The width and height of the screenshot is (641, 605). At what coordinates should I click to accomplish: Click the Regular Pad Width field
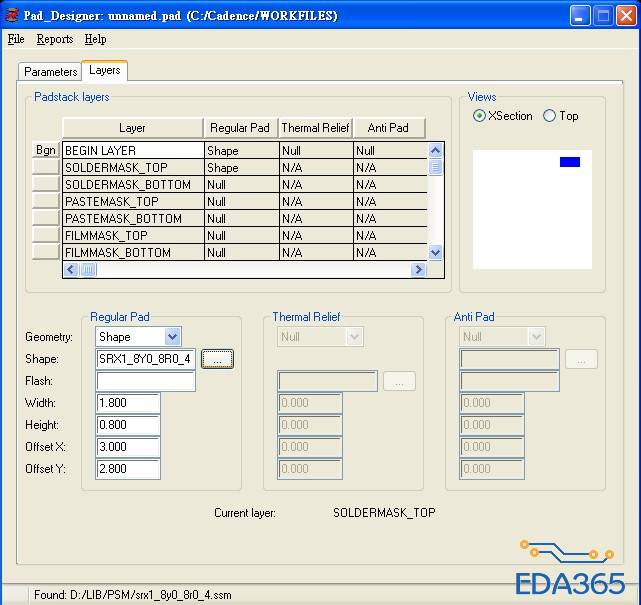point(128,403)
